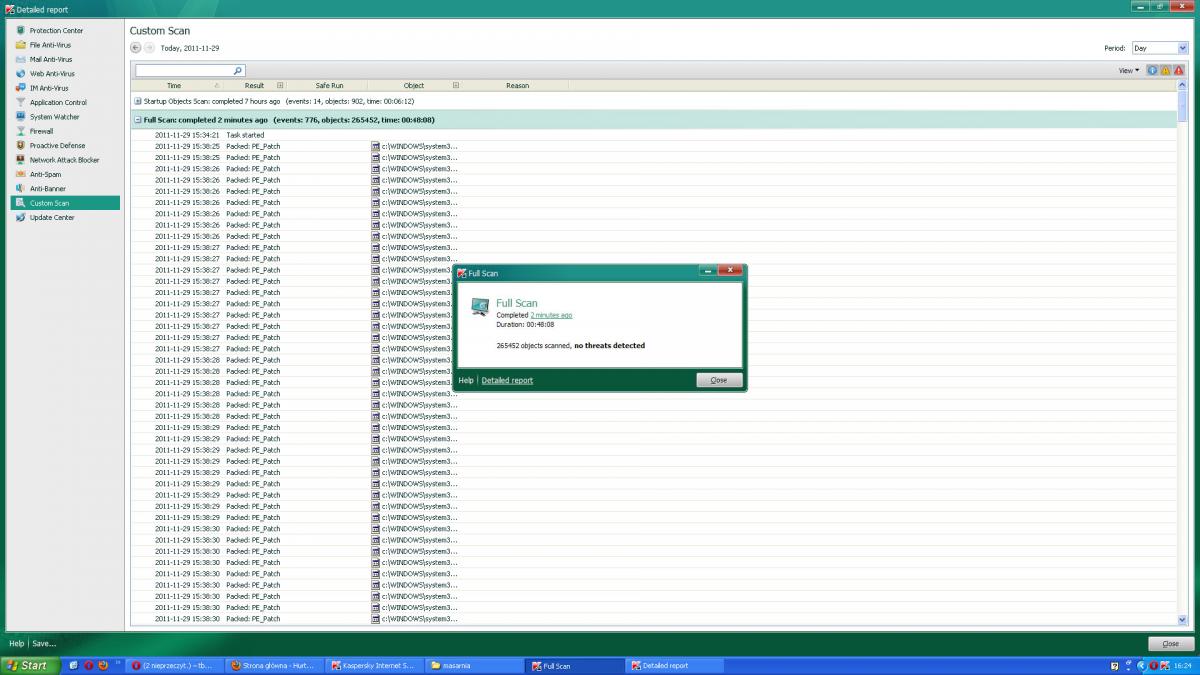Toggle warning events filter (yellow triangle icon)
This screenshot has width=1200, height=675.
coord(1165,70)
